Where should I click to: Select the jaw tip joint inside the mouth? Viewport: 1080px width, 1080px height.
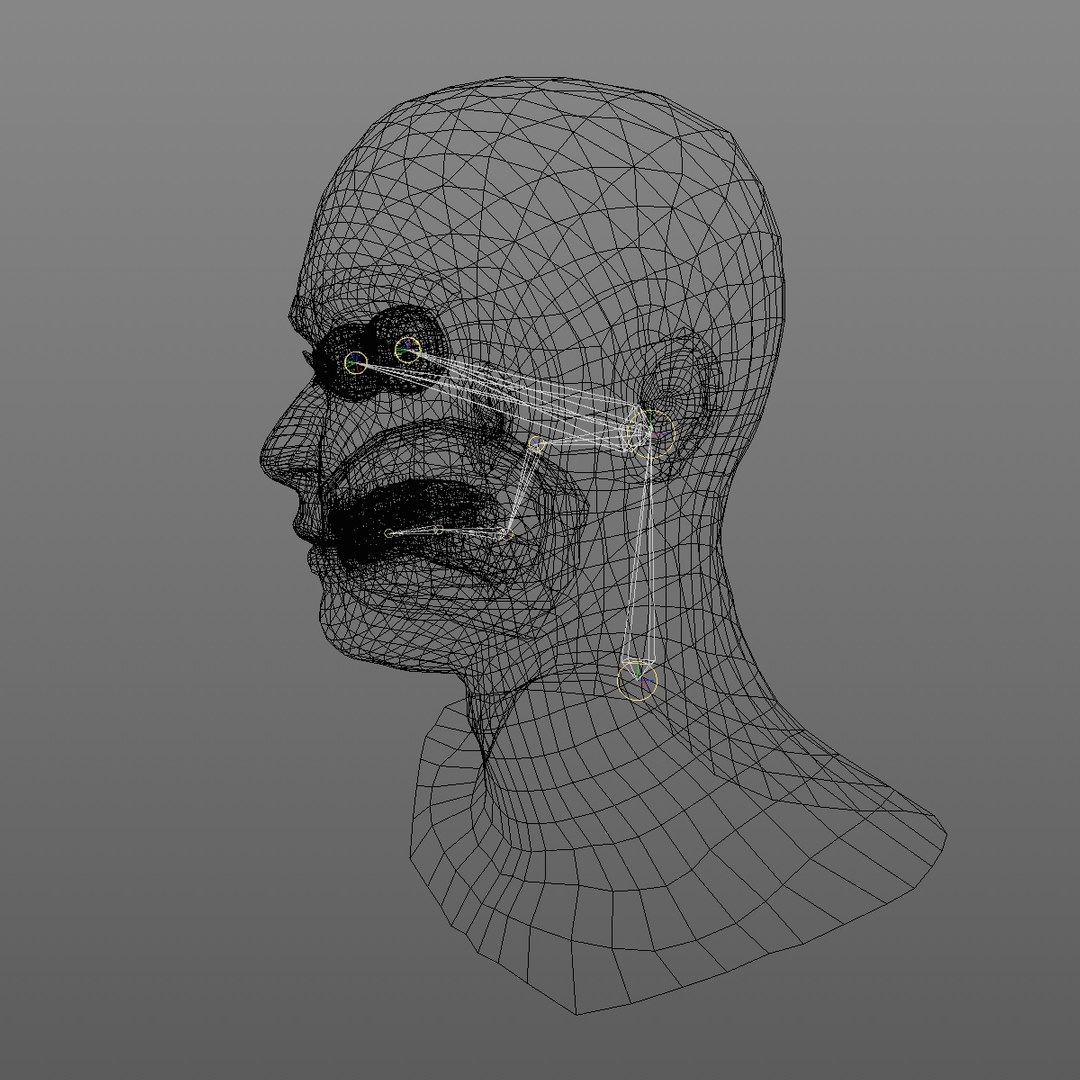[389, 533]
